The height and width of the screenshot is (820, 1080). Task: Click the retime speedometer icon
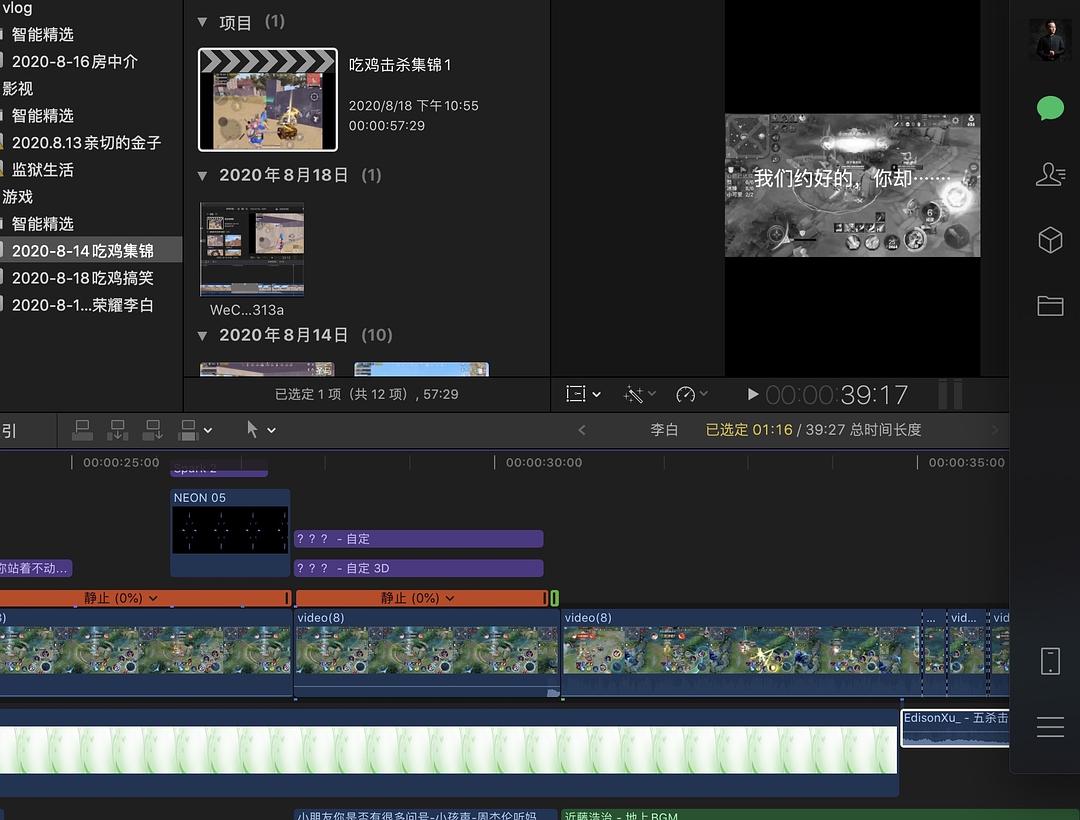pyautogui.click(x=685, y=395)
